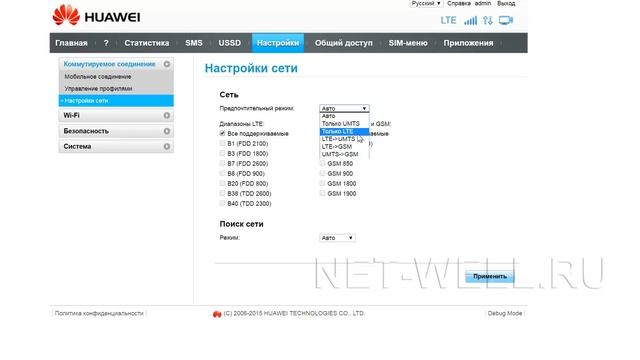This screenshot has width=640, height=360.
Task: Open the Приложения tab
Action: point(468,43)
